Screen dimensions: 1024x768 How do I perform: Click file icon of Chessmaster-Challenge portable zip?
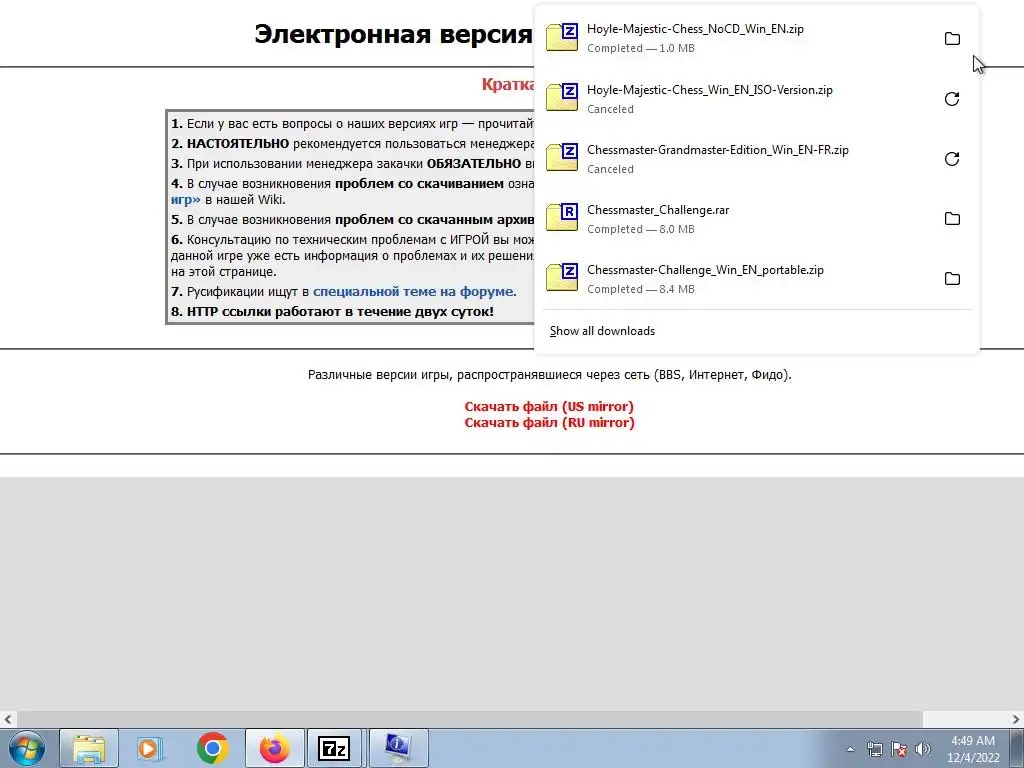(562, 278)
